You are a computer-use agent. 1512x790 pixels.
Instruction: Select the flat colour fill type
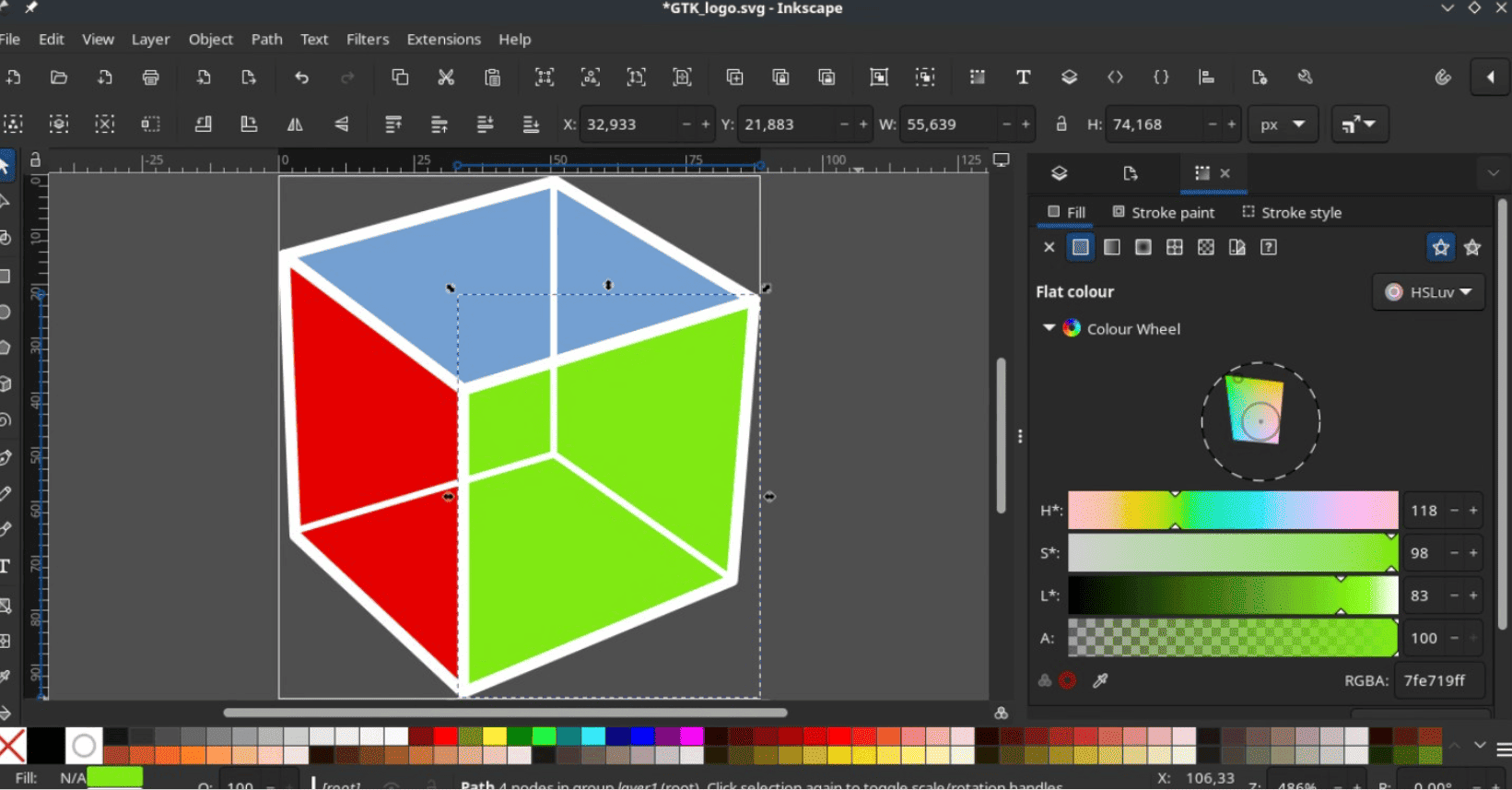pyautogui.click(x=1080, y=247)
